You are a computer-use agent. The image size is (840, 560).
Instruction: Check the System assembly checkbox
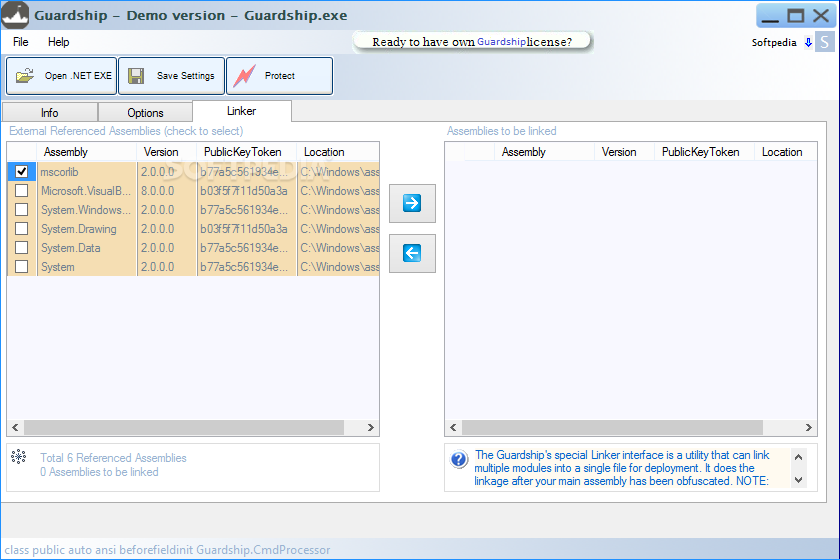pyautogui.click(x=21, y=266)
